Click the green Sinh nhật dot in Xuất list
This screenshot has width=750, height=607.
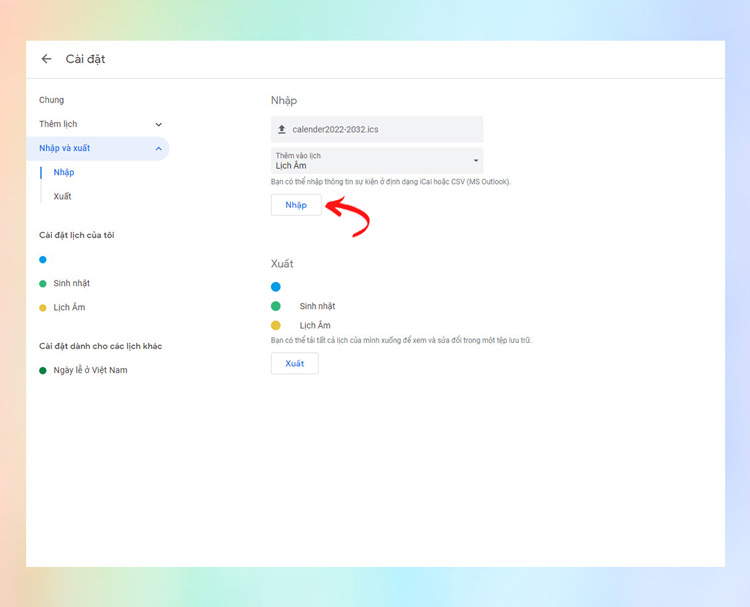(276, 306)
